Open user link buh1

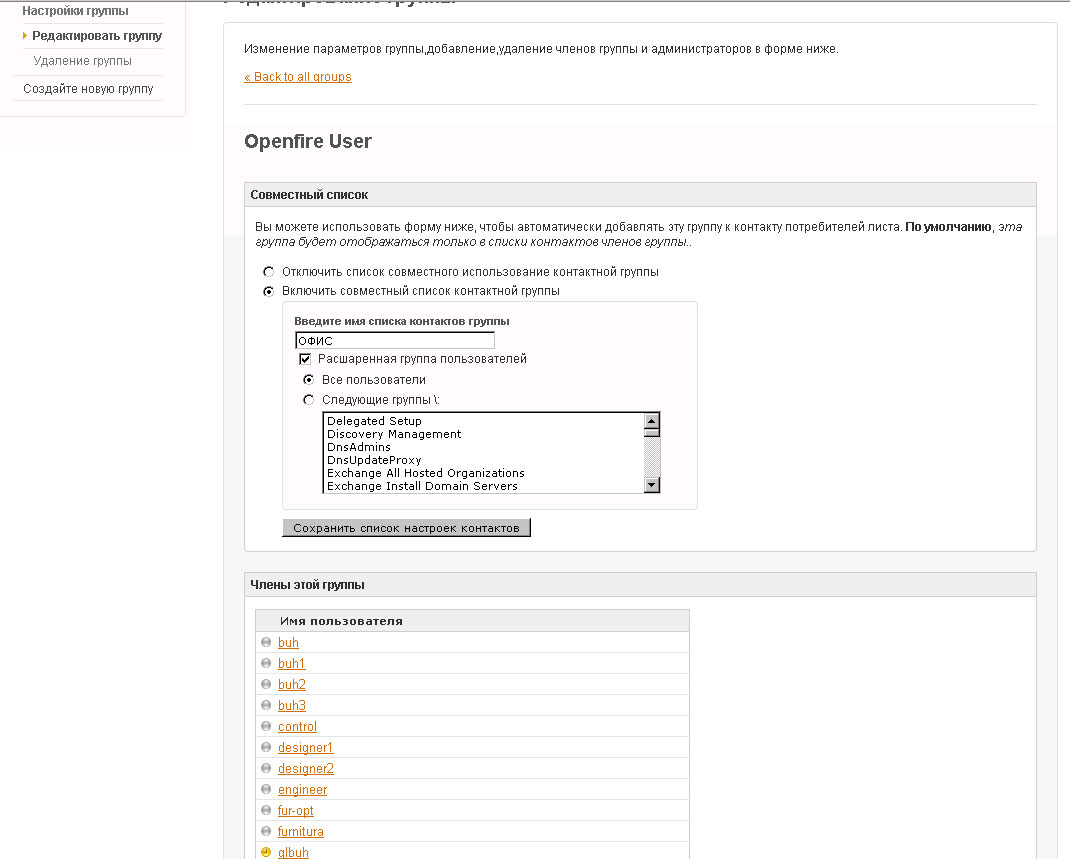291,663
